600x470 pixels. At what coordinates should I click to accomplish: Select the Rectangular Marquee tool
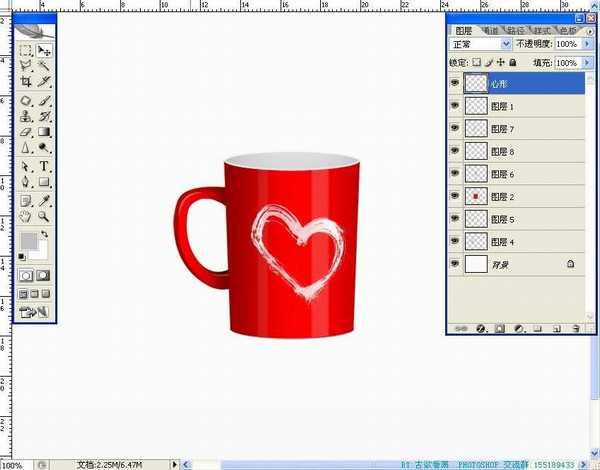point(26,50)
